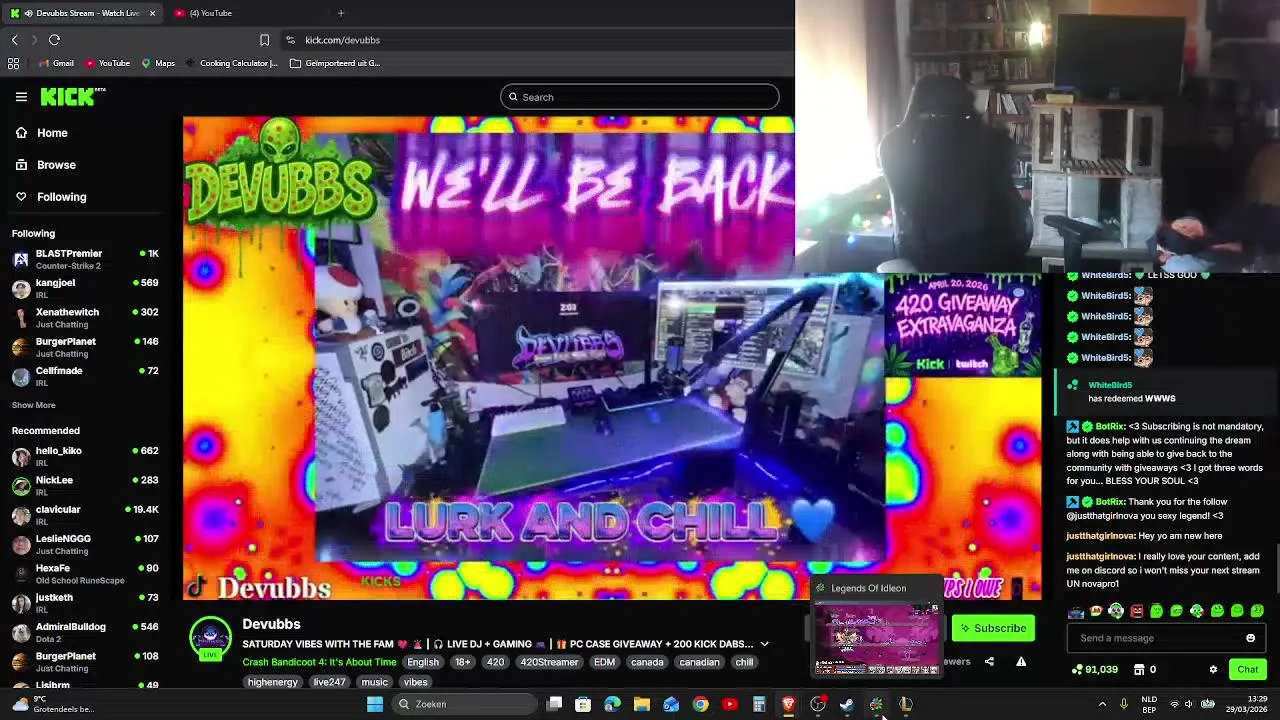The width and height of the screenshot is (1280, 720).
Task: Bookmark this page via address bar icon
Action: 264,40
